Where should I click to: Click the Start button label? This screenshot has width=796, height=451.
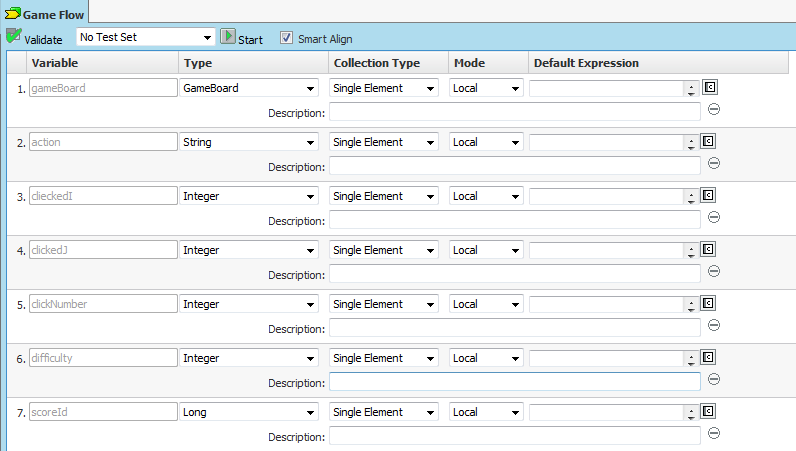[250, 39]
